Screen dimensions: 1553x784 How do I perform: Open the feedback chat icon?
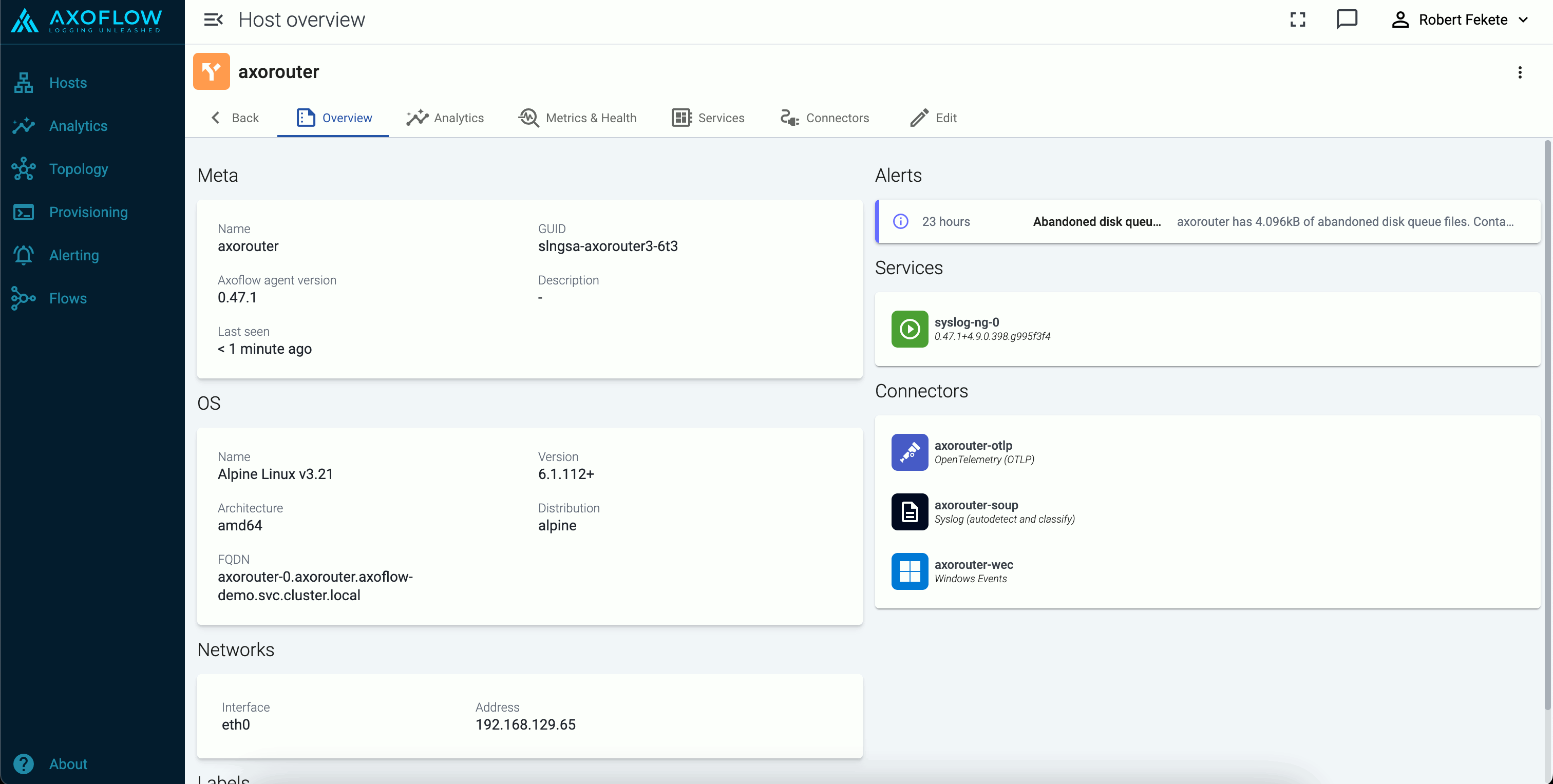pos(1347,20)
